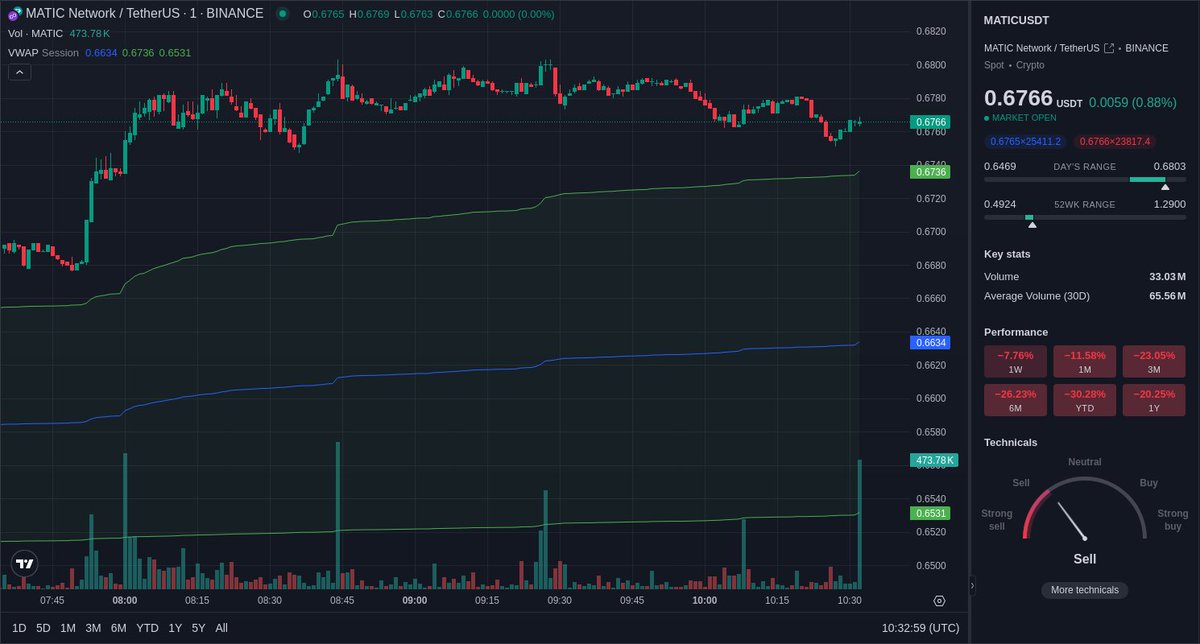Click the VWAP Session indicator legend
1200x644 pixels.
pos(43,52)
